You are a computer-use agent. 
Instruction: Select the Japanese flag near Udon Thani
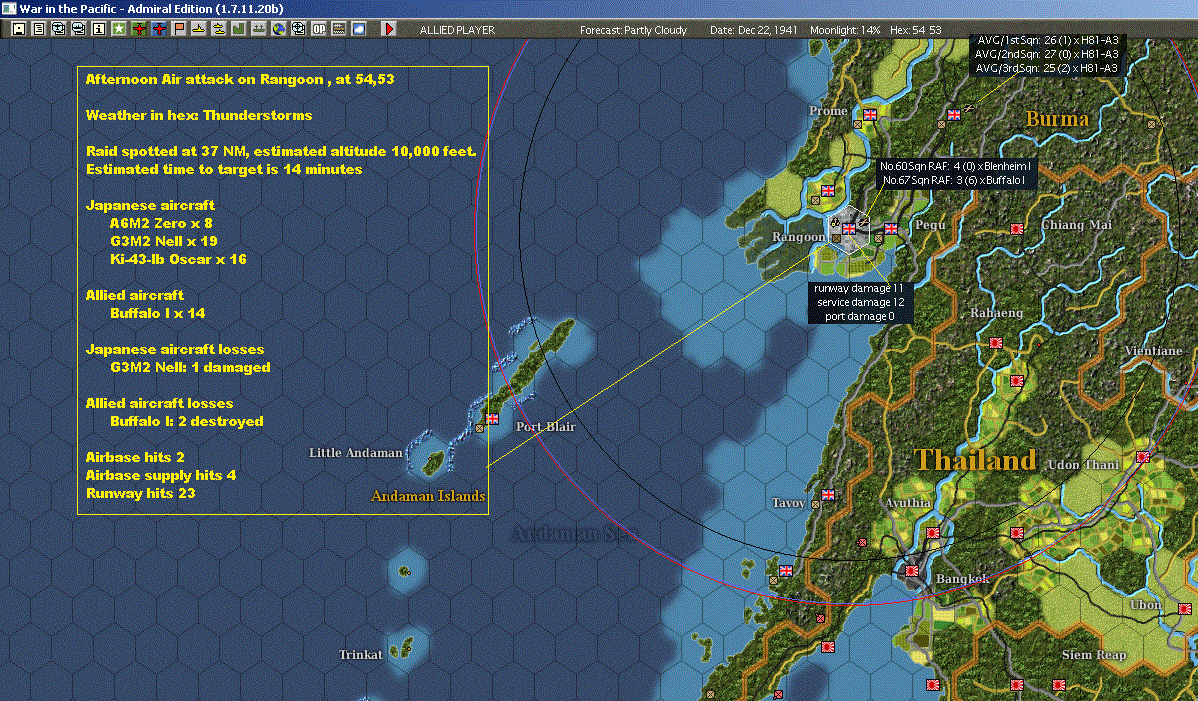pos(1143,457)
